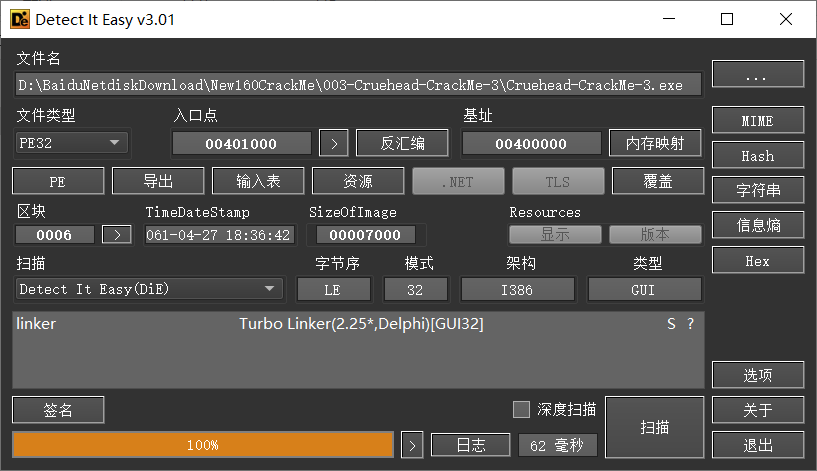Click the 32 mode field
817x471 pixels.
pyautogui.click(x=415, y=289)
